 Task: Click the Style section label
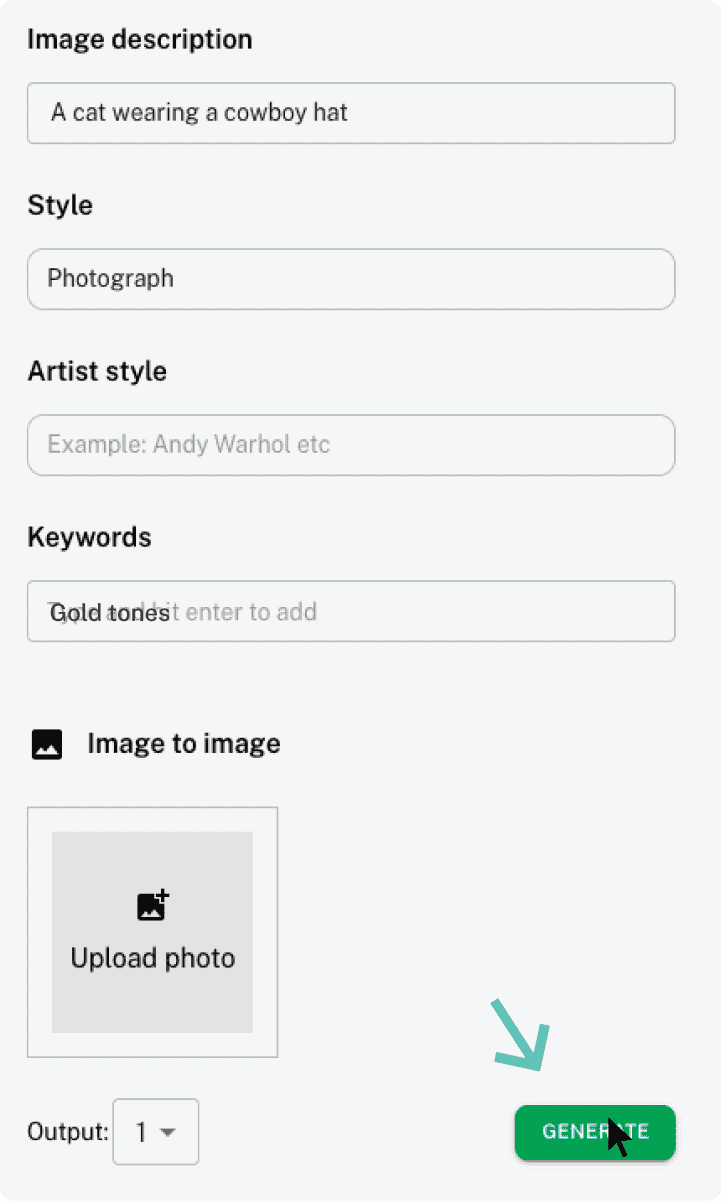click(x=59, y=205)
